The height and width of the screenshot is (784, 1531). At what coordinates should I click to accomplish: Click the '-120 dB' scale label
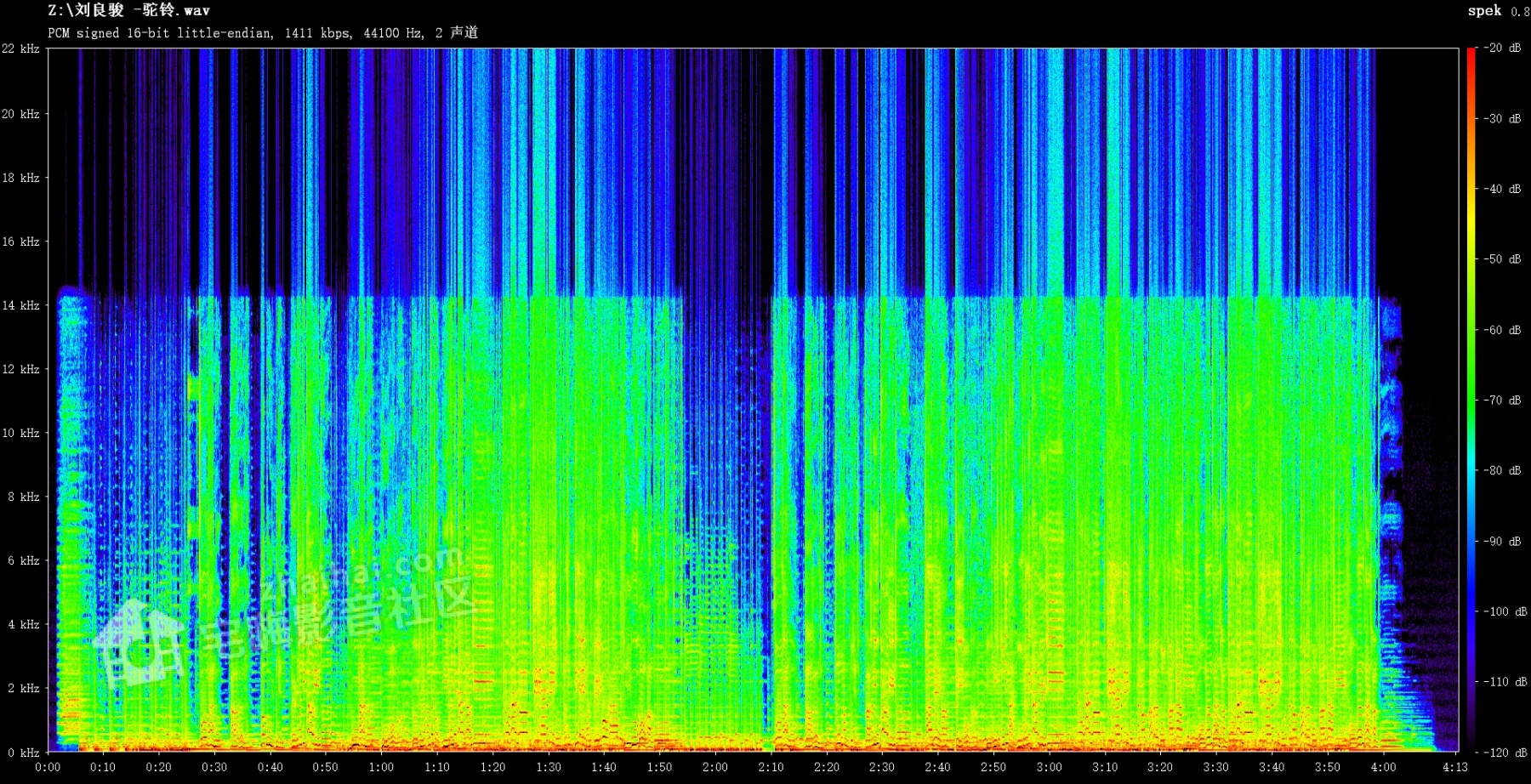point(1505,753)
